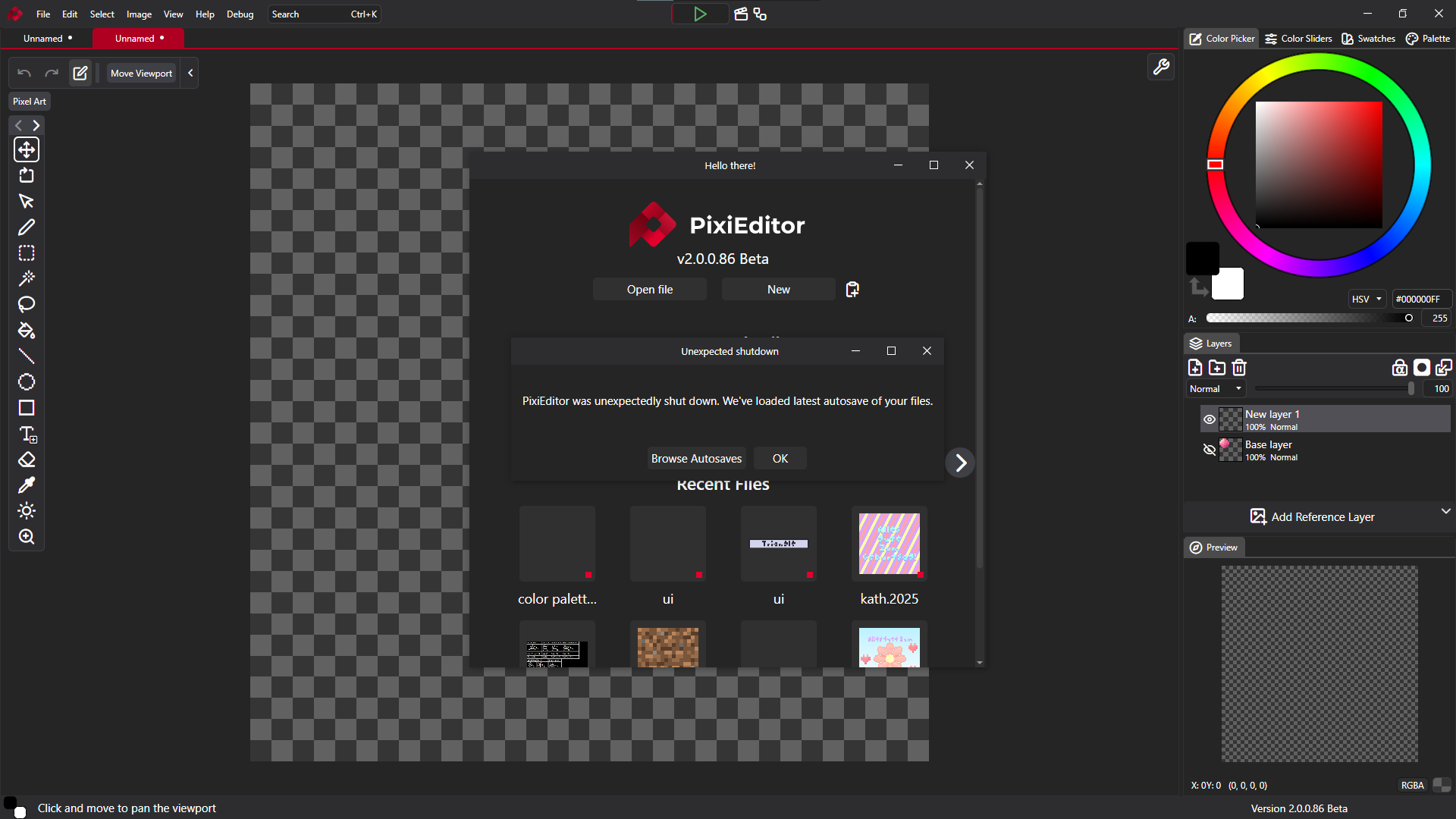Screen dimensions: 1456x819
Task: Click the hex color #000000FF input
Action: pos(1422,300)
